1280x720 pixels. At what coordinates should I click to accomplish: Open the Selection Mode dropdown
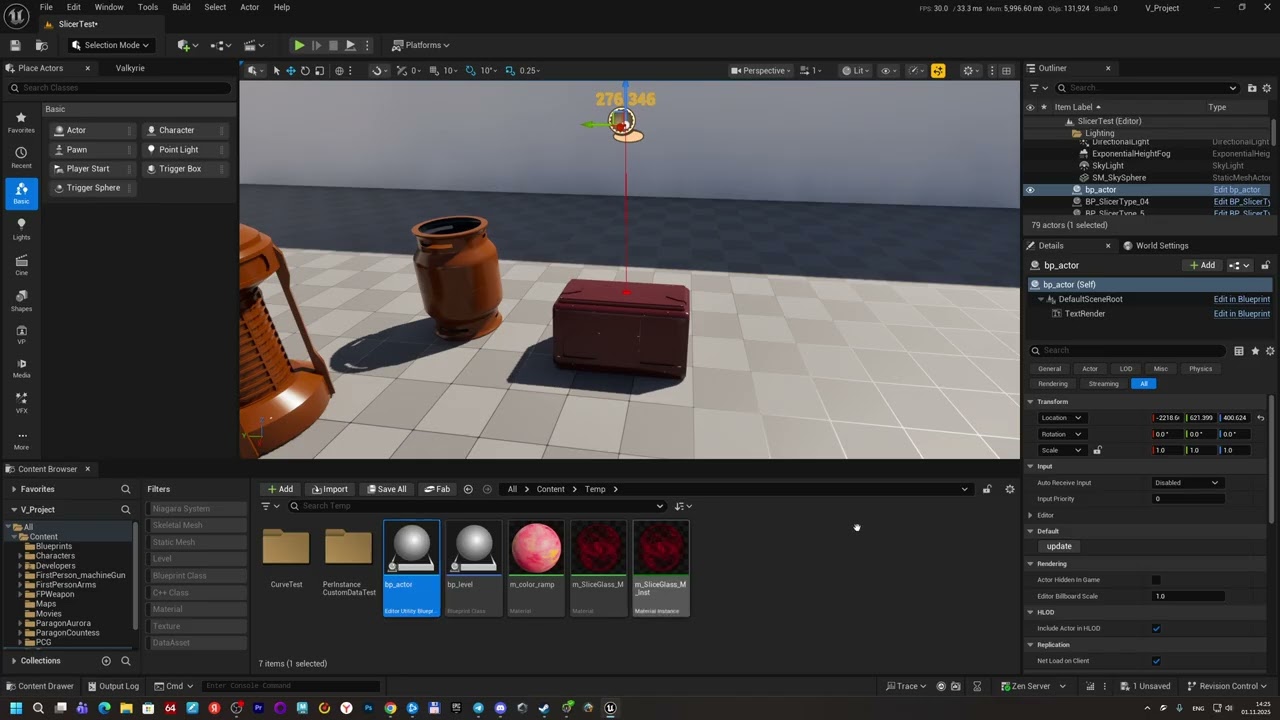click(x=111, y=45)
